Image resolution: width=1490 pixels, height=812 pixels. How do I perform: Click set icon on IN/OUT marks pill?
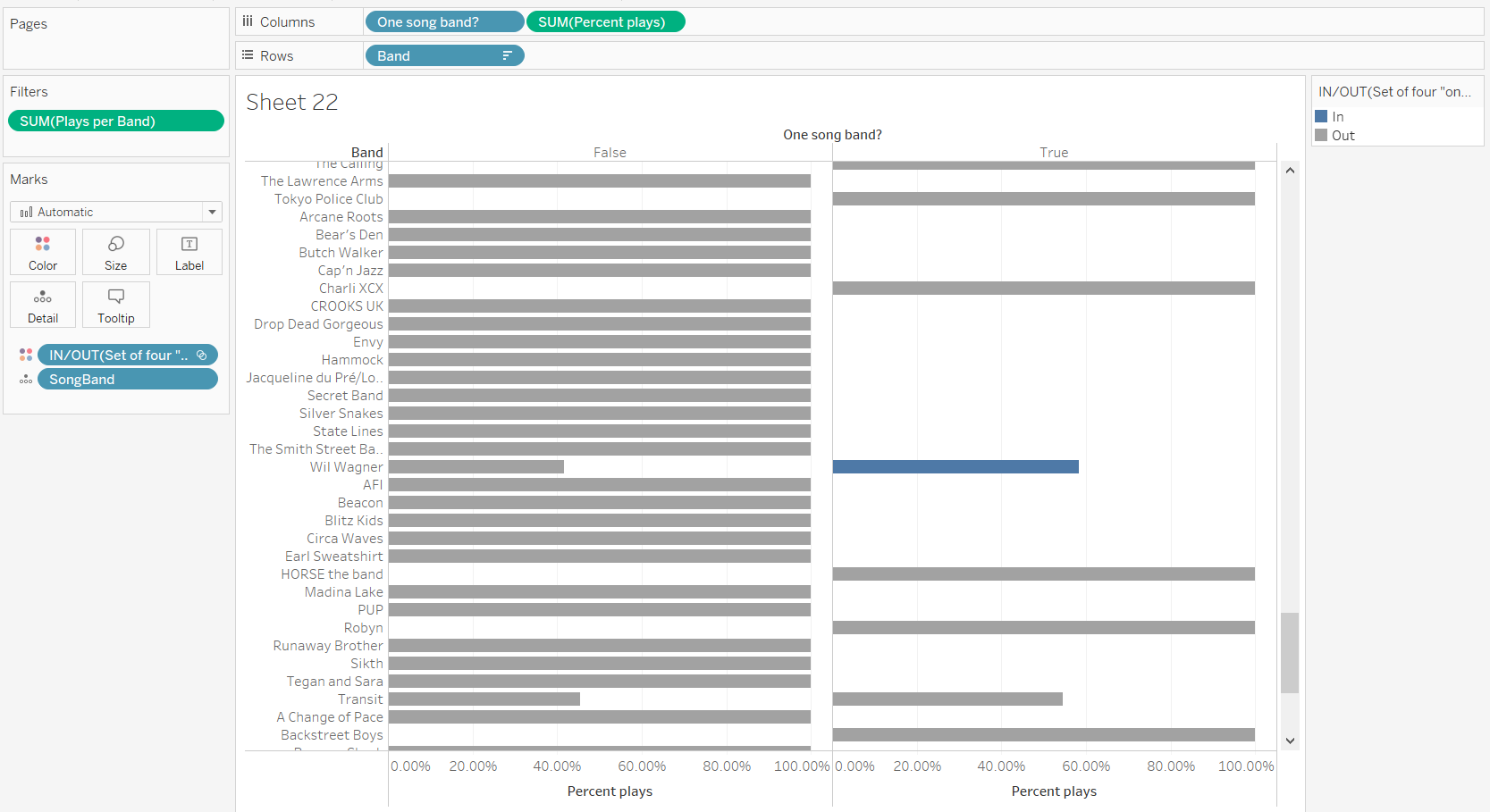pos(202,355)
